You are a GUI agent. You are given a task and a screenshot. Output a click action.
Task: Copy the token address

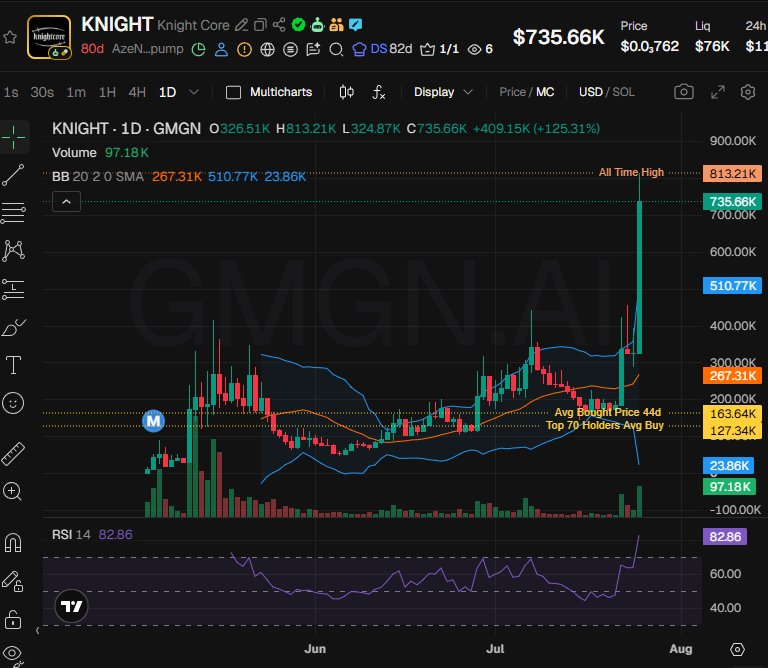coord(260,24)
